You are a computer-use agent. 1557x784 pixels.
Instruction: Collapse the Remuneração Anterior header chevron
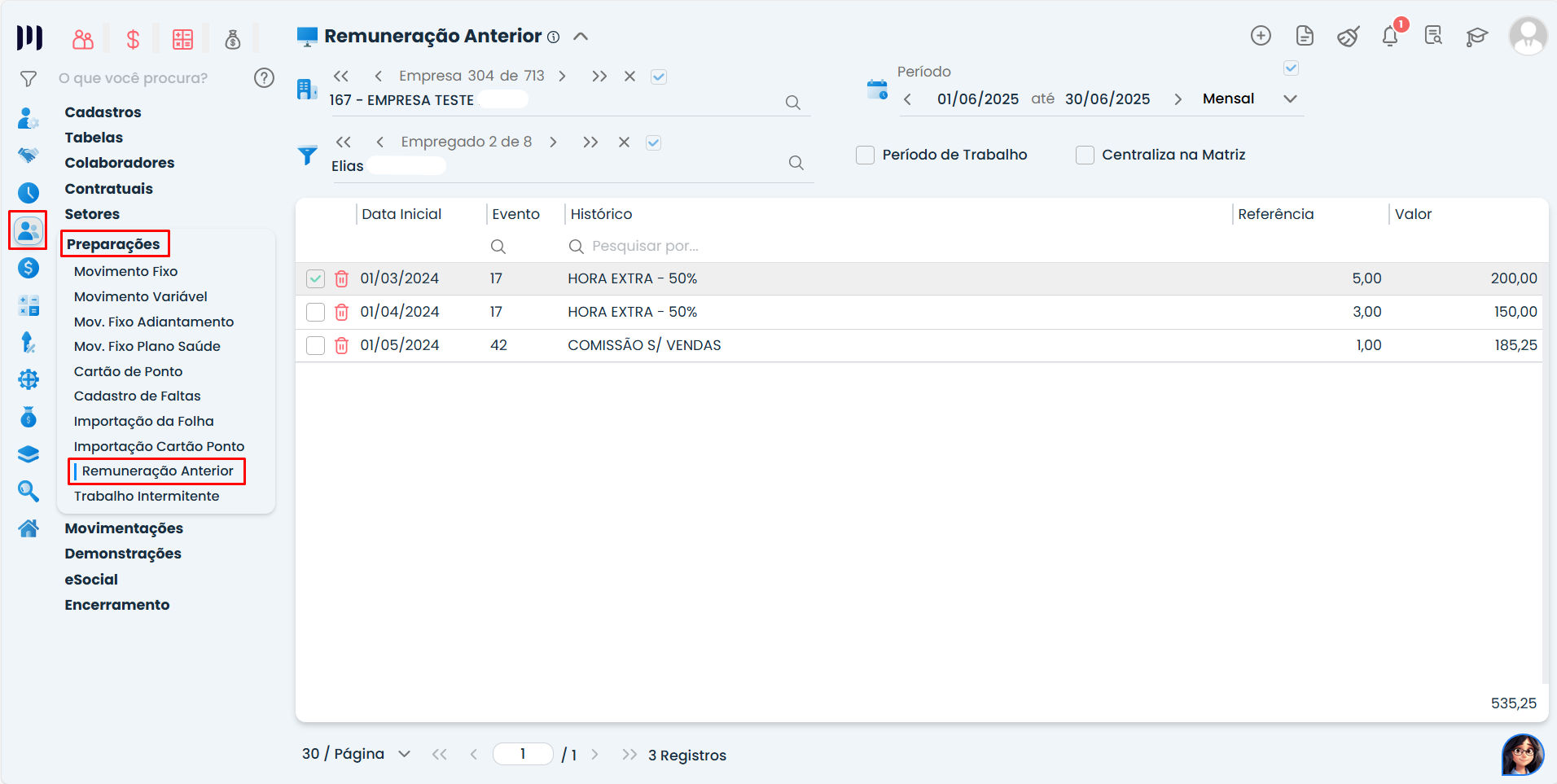581,37
